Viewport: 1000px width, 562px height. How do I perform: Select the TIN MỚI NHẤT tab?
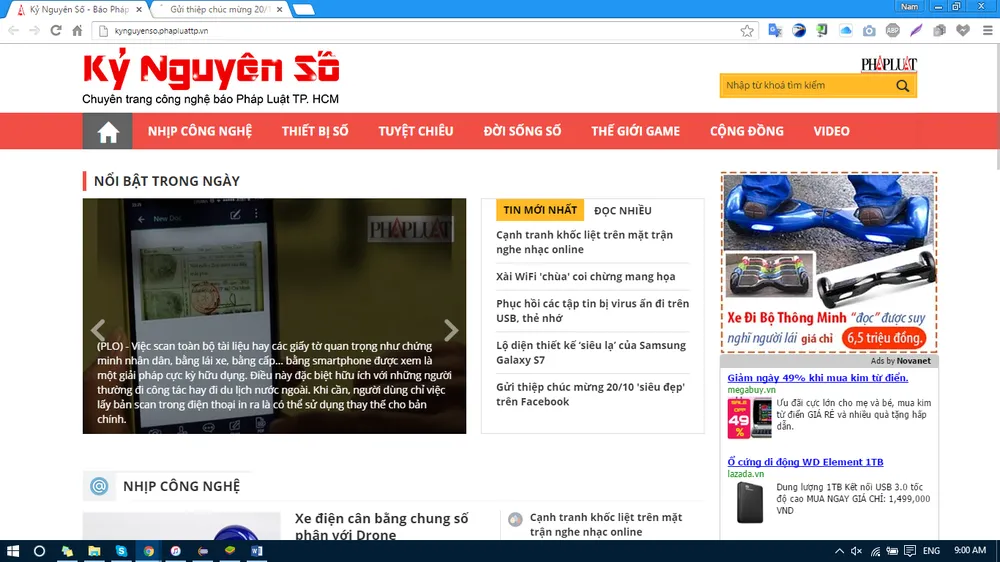[540, 210]
